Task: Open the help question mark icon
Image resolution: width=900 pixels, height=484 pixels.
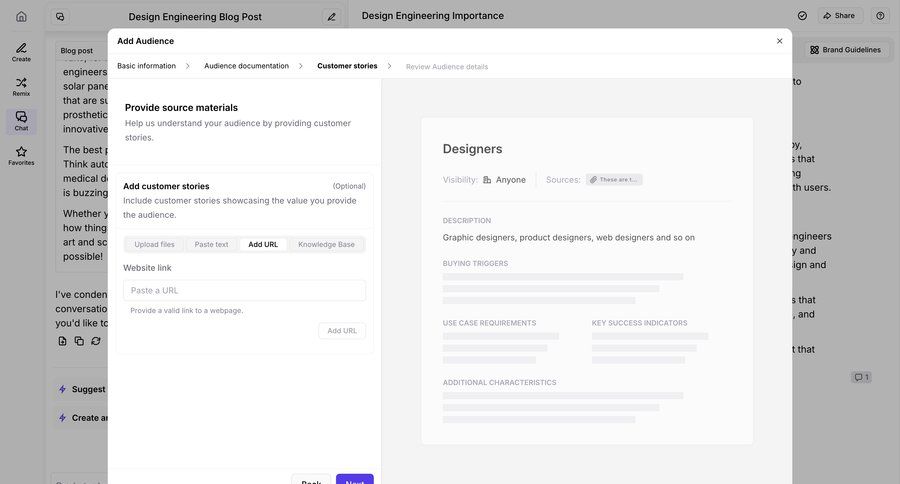Action: point(880,16)
